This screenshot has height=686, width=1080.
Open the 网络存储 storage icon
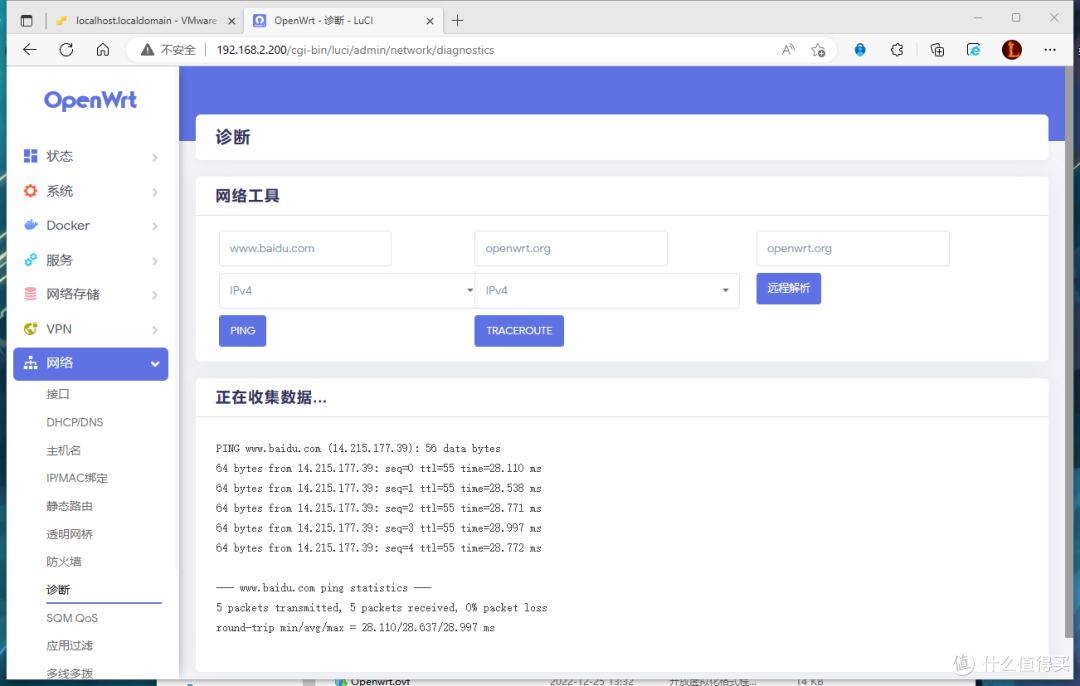[x=32, y=294]
